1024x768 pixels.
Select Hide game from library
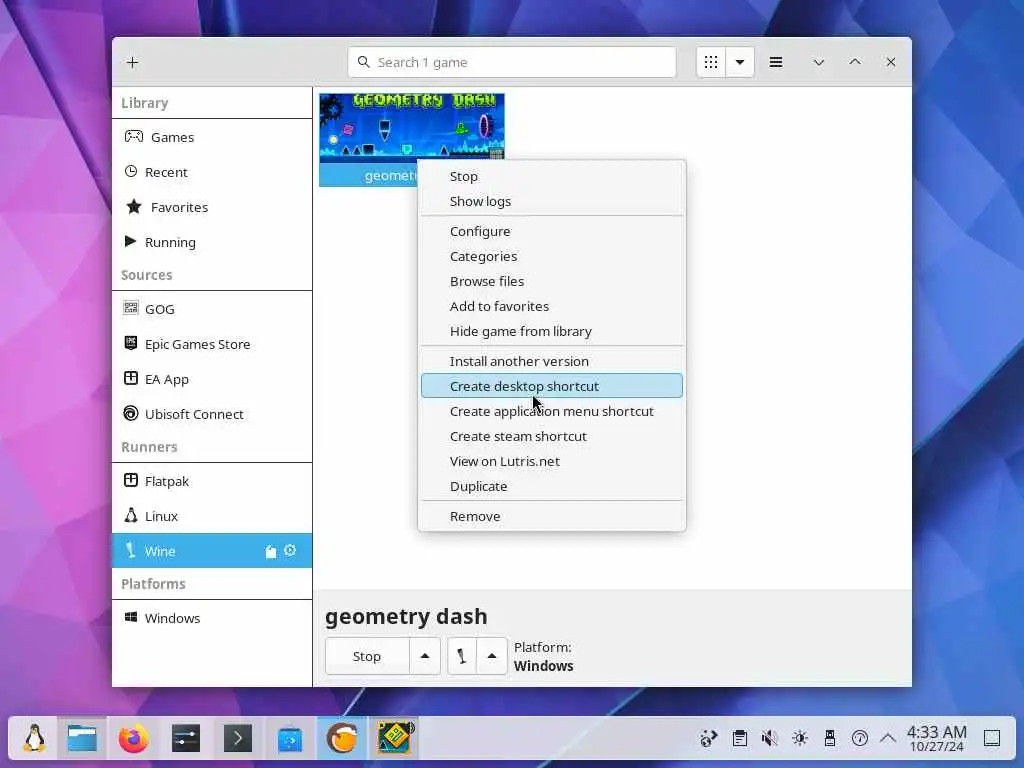(552, 331)
